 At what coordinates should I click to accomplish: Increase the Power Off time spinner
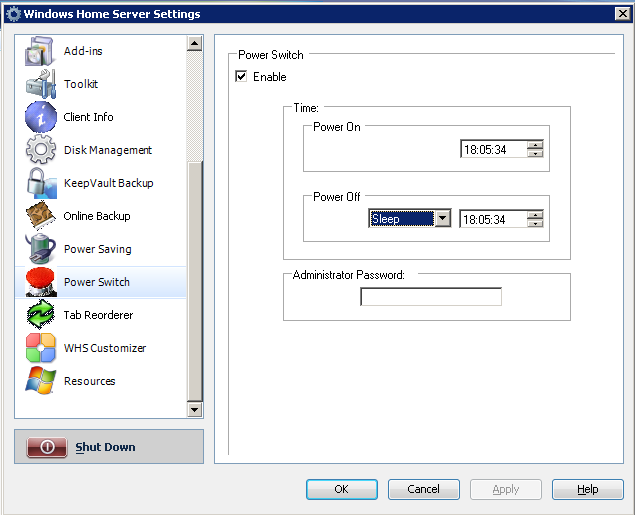tap(535, 215)
